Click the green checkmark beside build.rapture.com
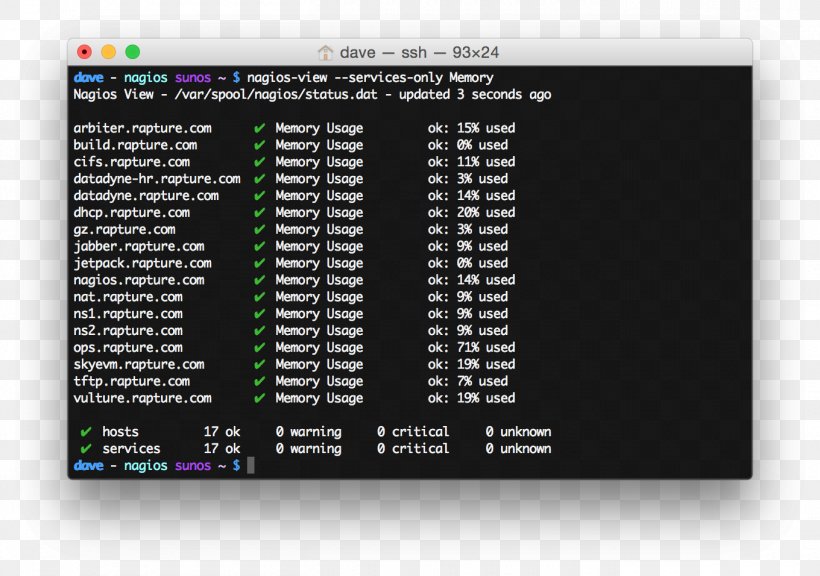 click(x=259, y=145)
